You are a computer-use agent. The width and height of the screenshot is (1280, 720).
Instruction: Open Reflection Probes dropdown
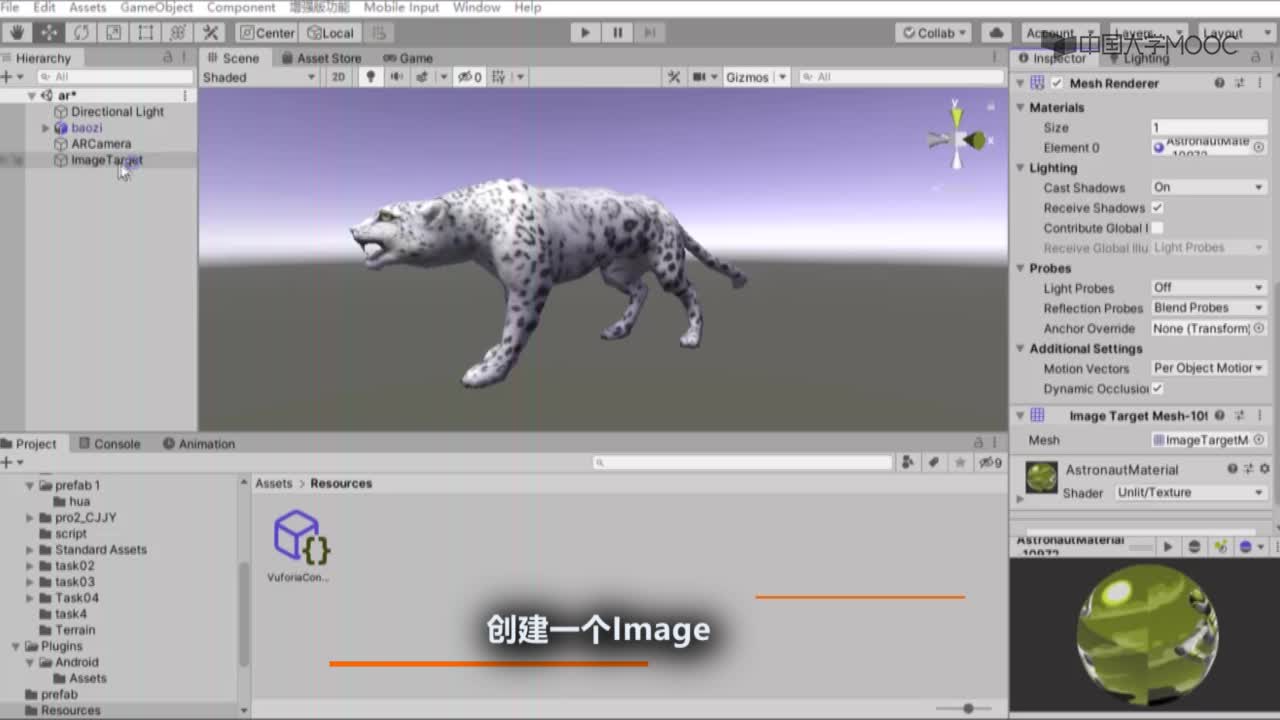1208,308
